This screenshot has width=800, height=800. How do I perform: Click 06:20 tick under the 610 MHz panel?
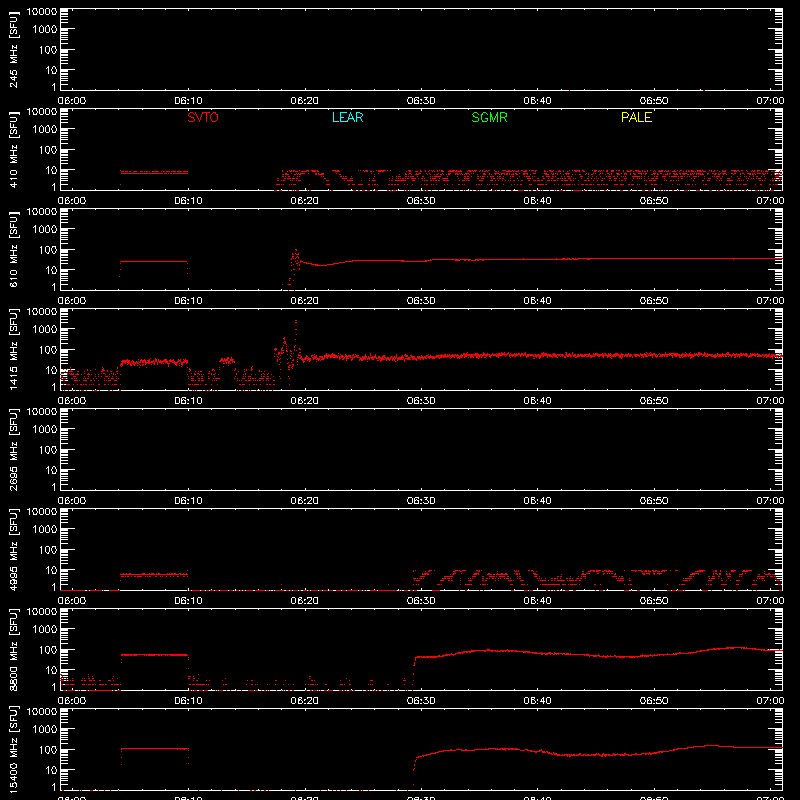(305, 301)
